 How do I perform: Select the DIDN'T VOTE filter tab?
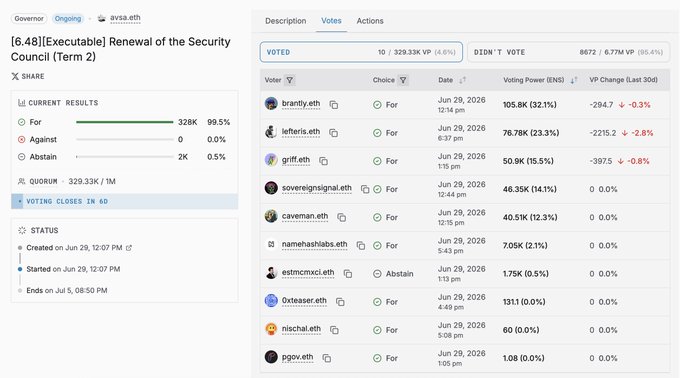569,52
